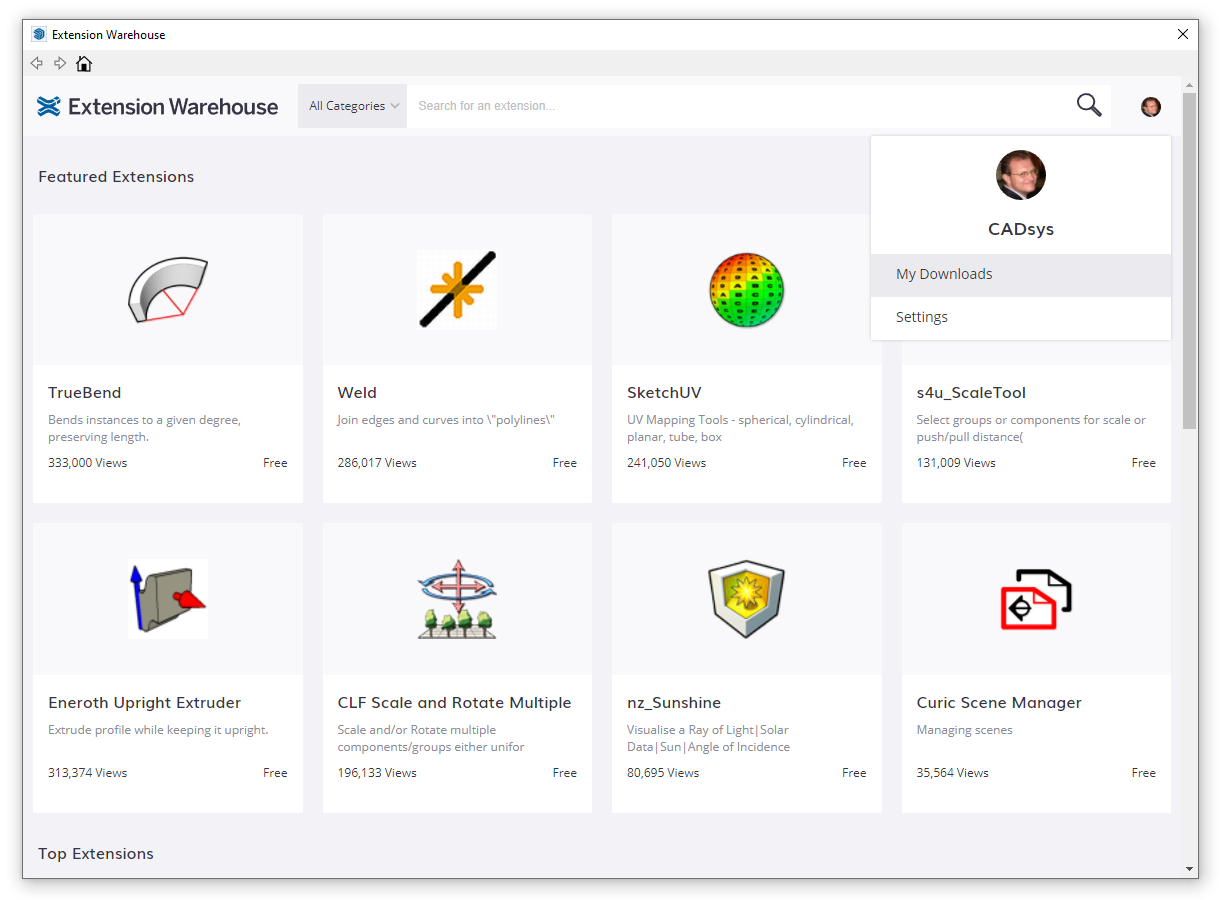Click the large CADsys profile picture
The height and width of the screenshot is (900, 1220).
tap(1021, 176)
